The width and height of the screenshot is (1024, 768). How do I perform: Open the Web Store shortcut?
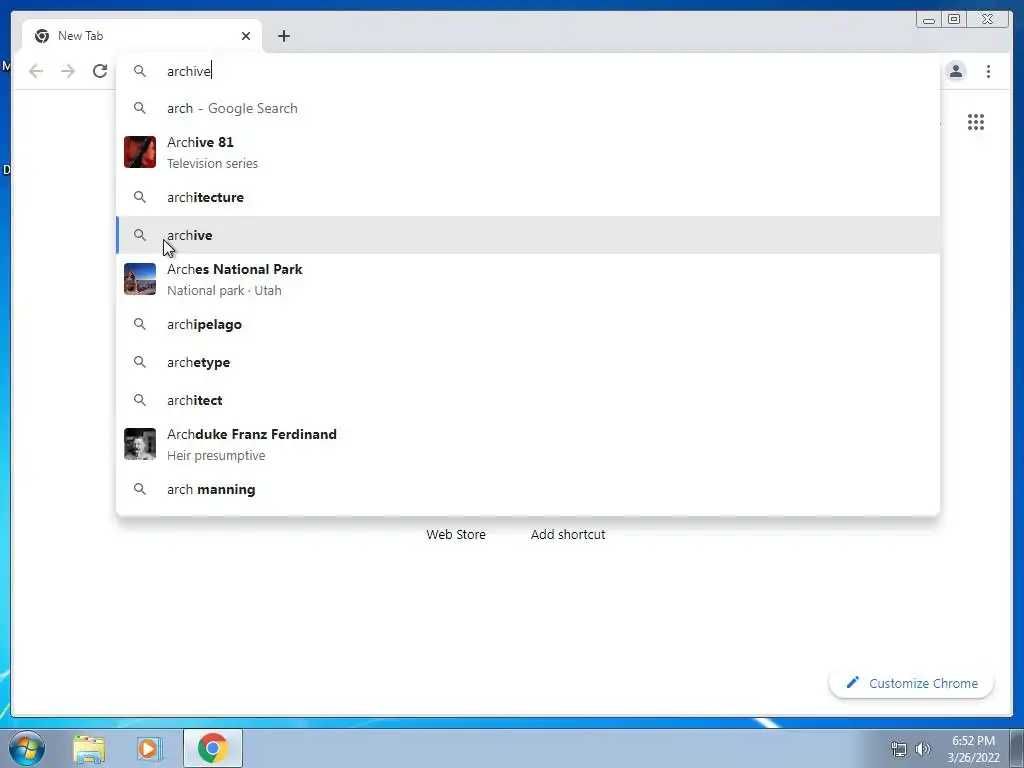click(456, 534)
